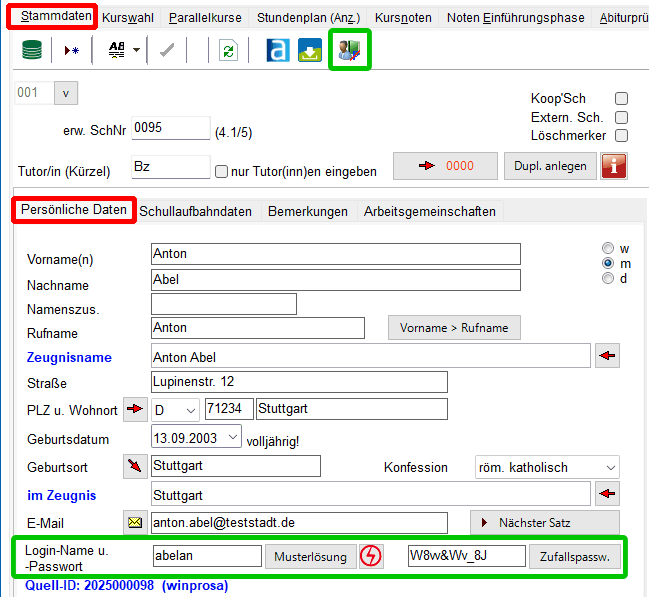The height and width of the screenshot is (597, 649).
Task: Click into the Nachname input field
Action: [x=335, y=280]
